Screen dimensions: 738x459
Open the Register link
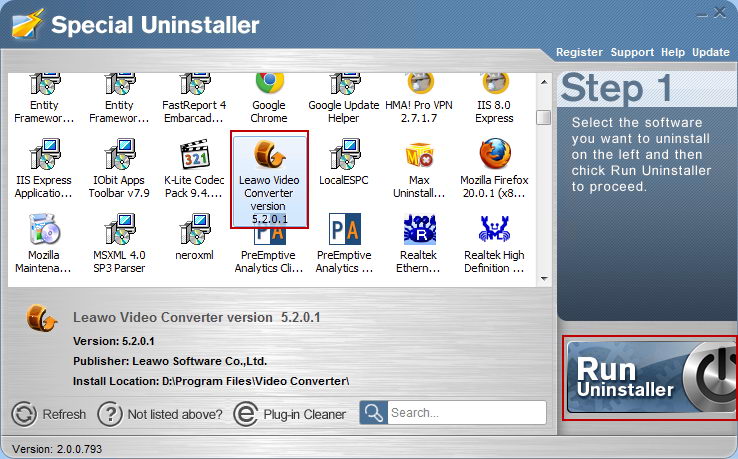[x=579, y=52]
